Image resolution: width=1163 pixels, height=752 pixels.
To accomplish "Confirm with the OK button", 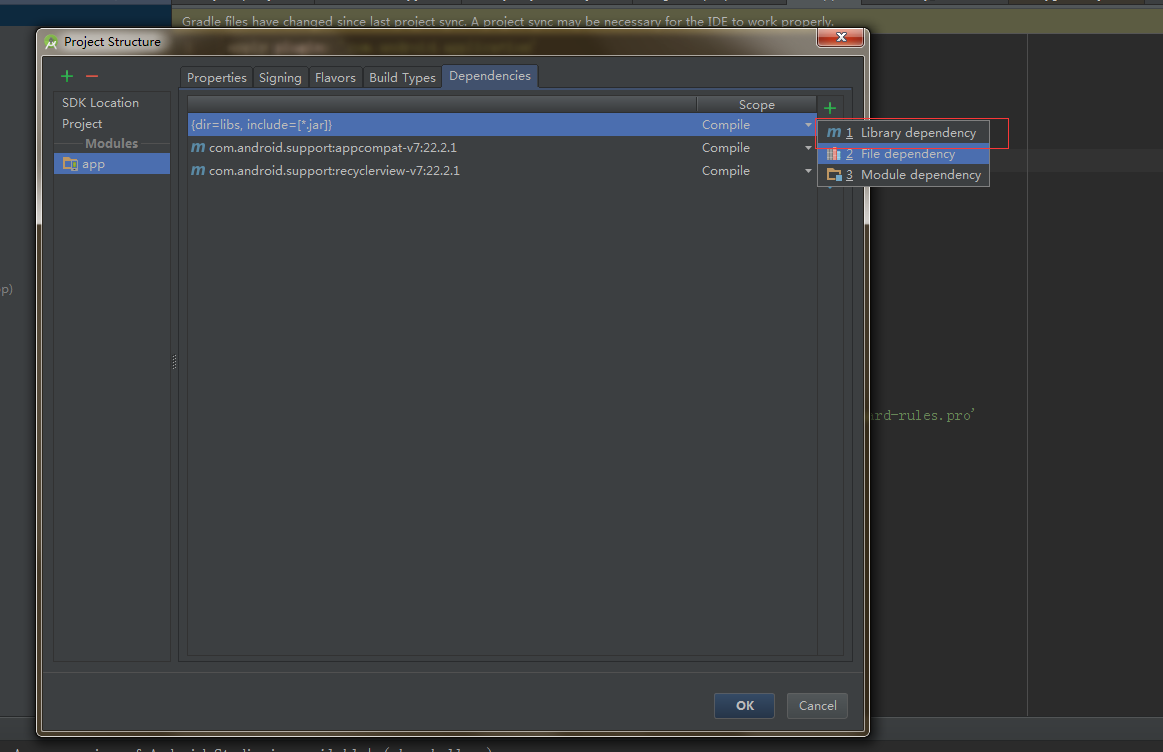I will (745, 706).
